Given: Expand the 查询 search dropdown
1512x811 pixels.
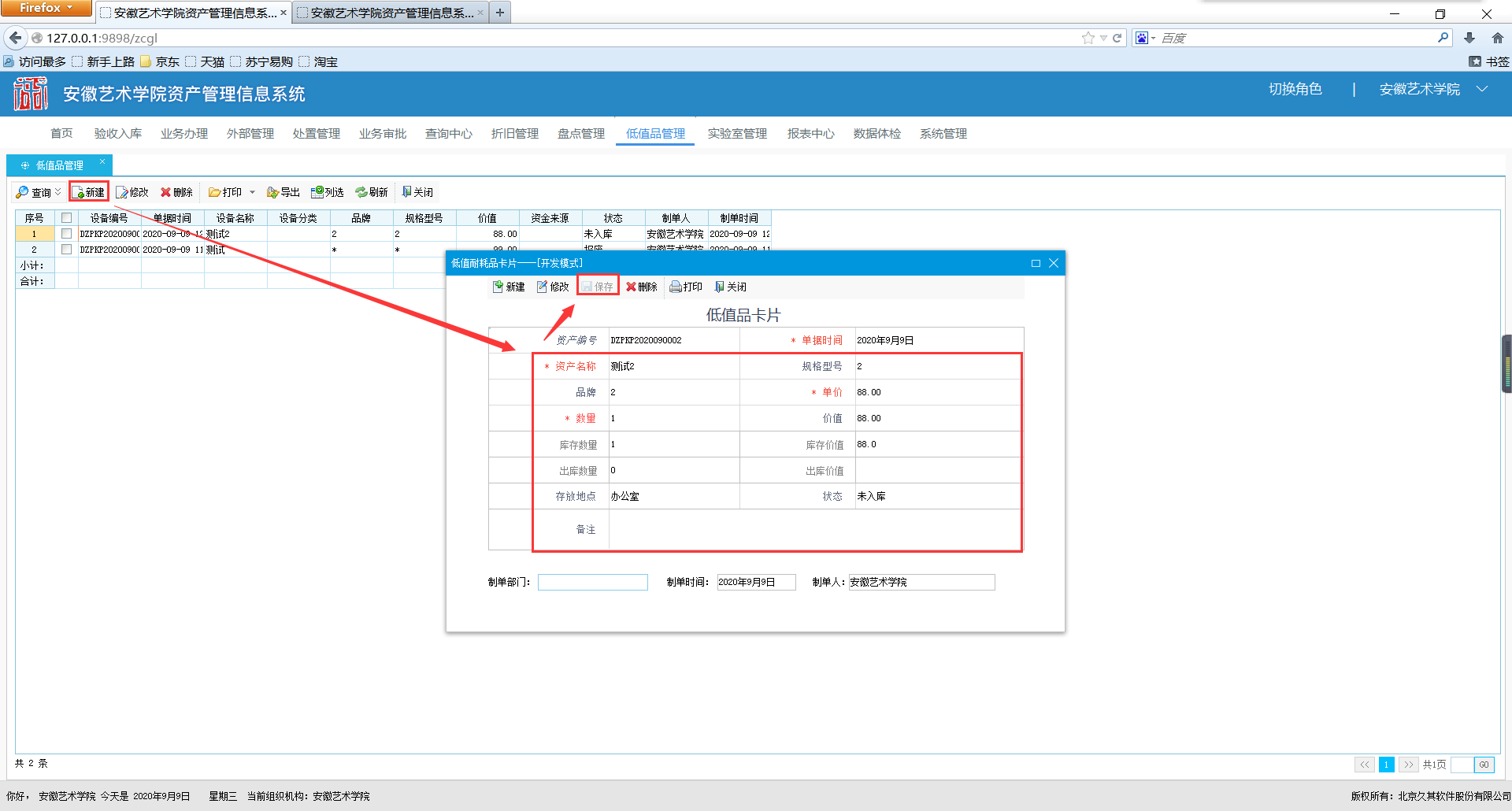Looking at the screenshot, I should tap(57, 192).
